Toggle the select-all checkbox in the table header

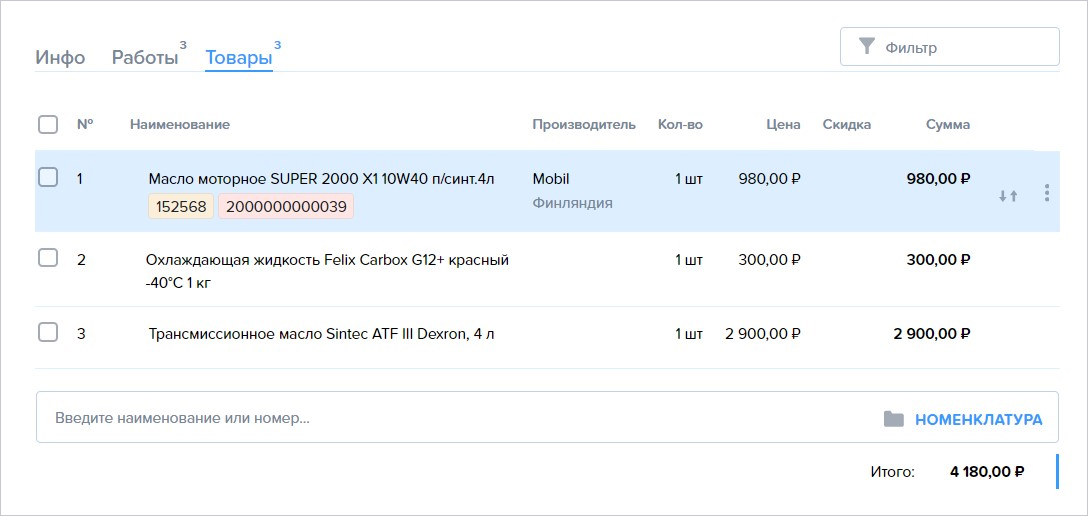48,125
